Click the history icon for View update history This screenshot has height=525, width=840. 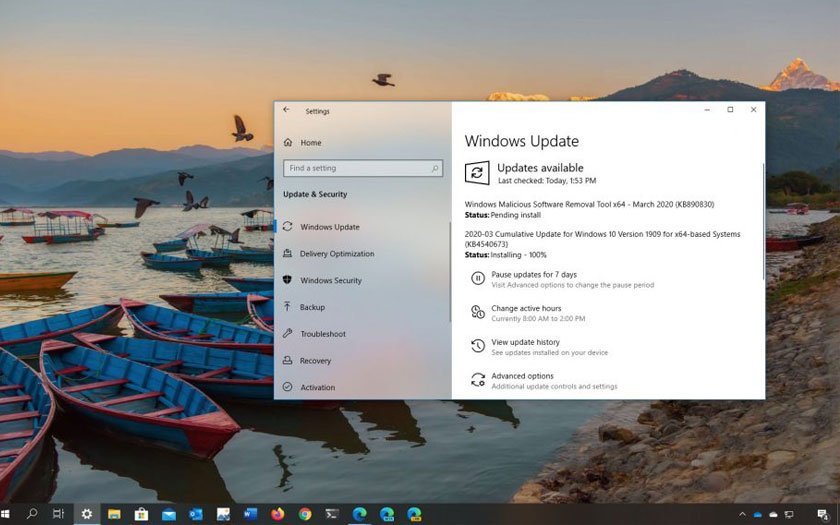pyautogui.click(x=477, y=346)
